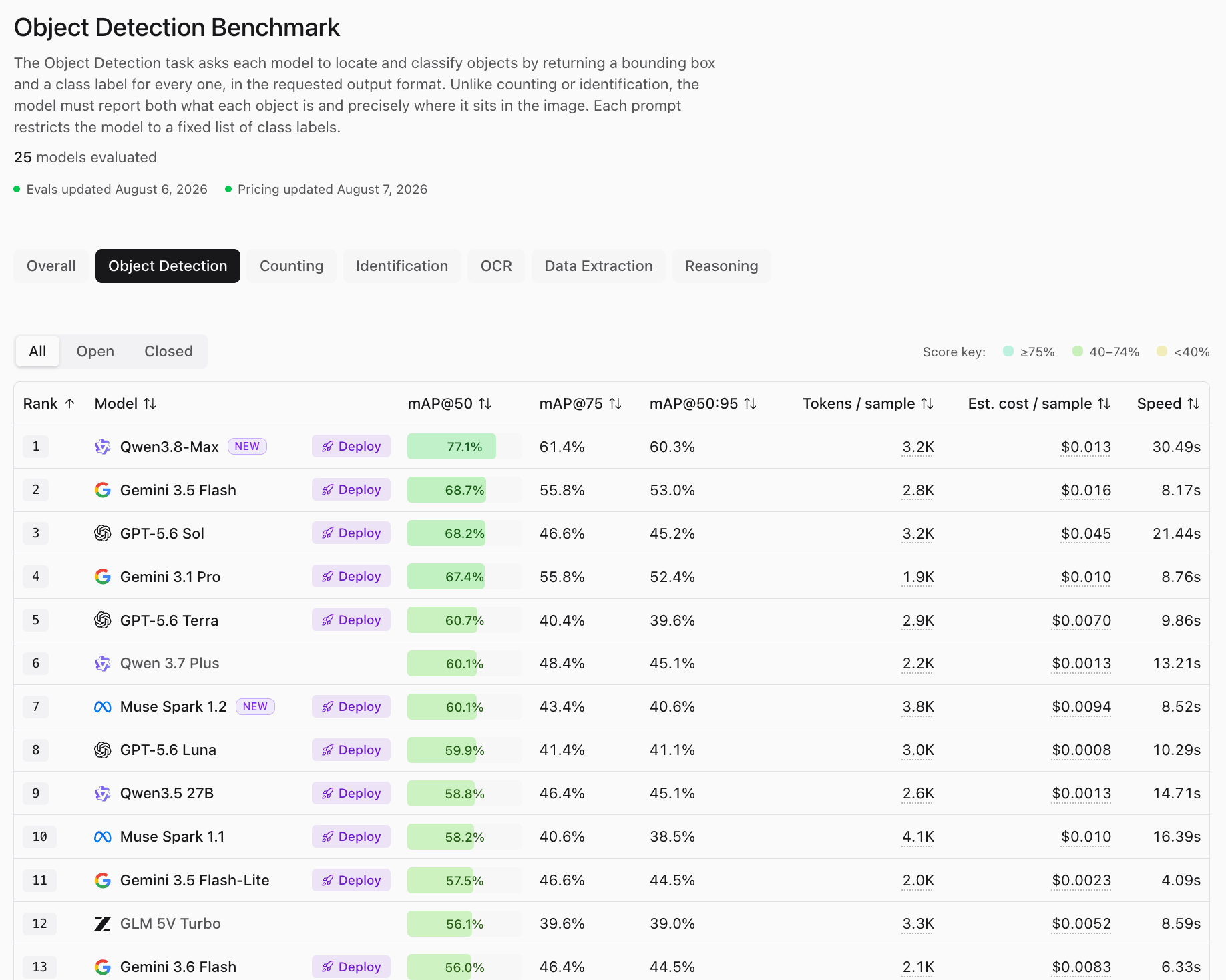Click the ≥75% score key color dot
Screen dimensions: 1226x980
tap(1008, 351)
